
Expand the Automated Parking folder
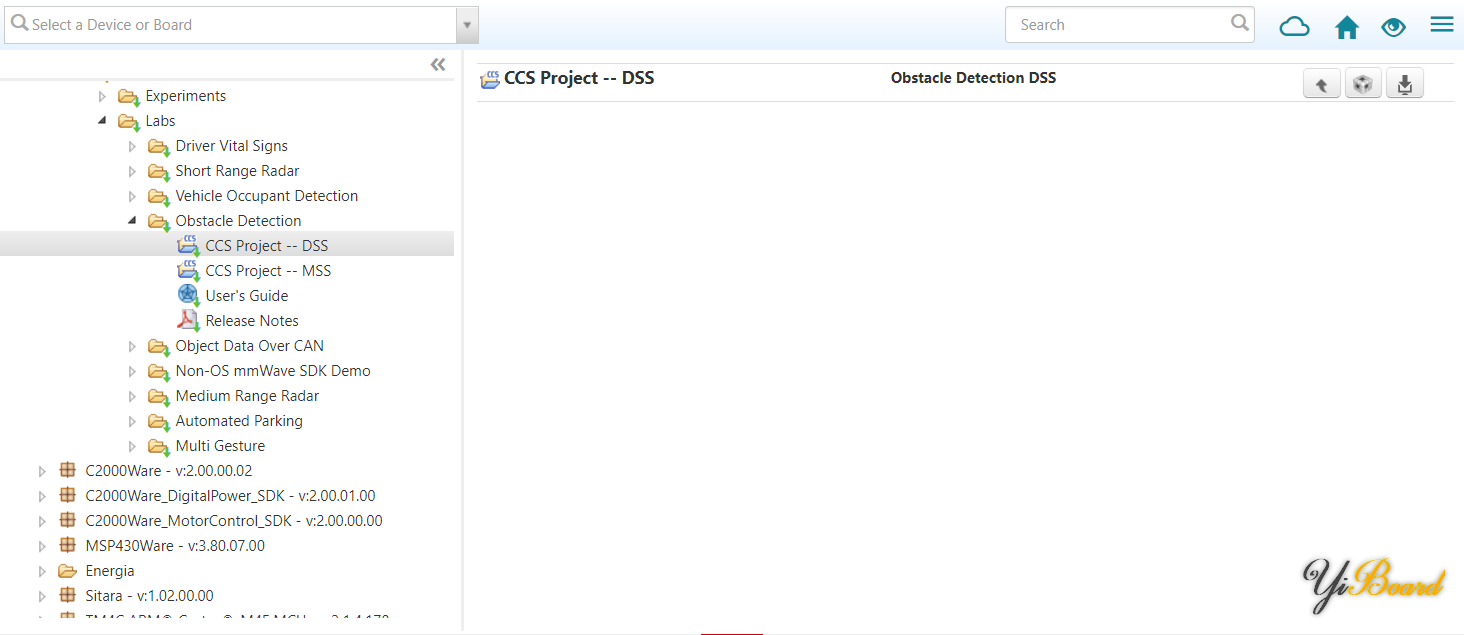pyautogui.click(x=132, y=421)
